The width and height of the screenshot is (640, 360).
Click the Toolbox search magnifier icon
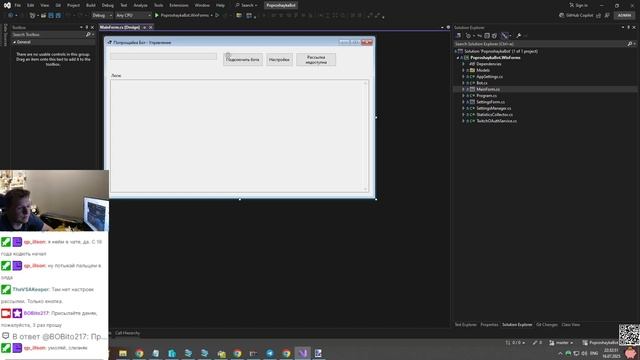tap(88, 35)
